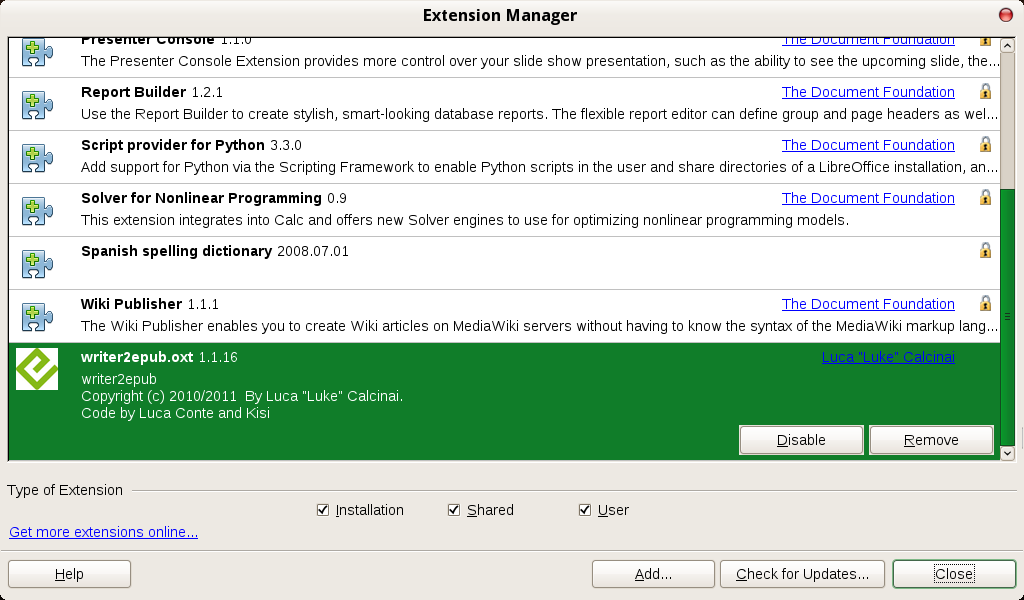
Task: Select the Wiki Publisher puzzle icon
Action: pyautogui.click(x=36, y=317)
